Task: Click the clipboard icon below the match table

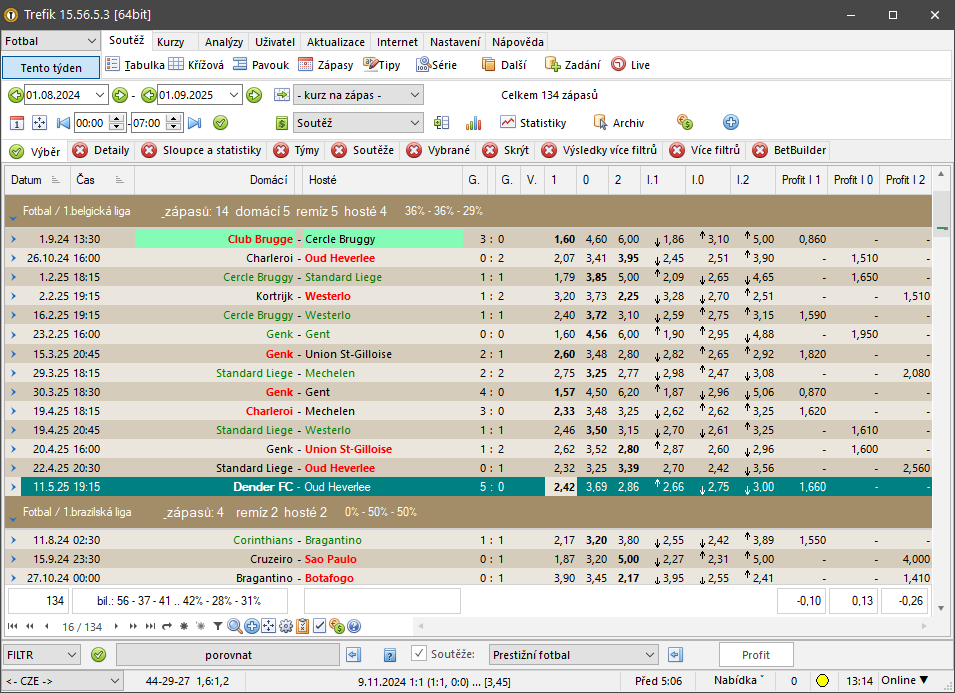Action: coord(303,626)
